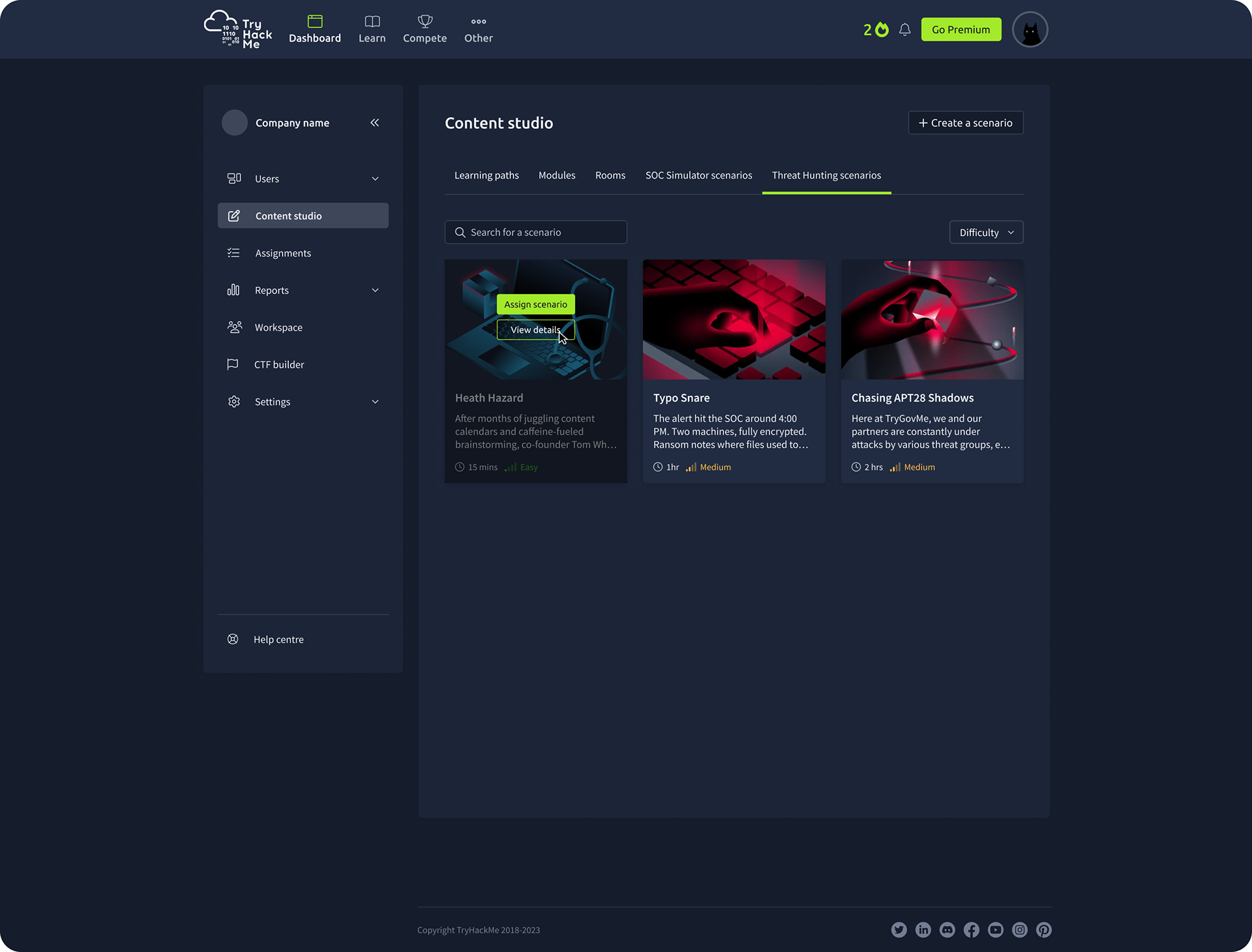
Task: Switch to SOC Simulator scenarios tab
Action: click(699, 175)
